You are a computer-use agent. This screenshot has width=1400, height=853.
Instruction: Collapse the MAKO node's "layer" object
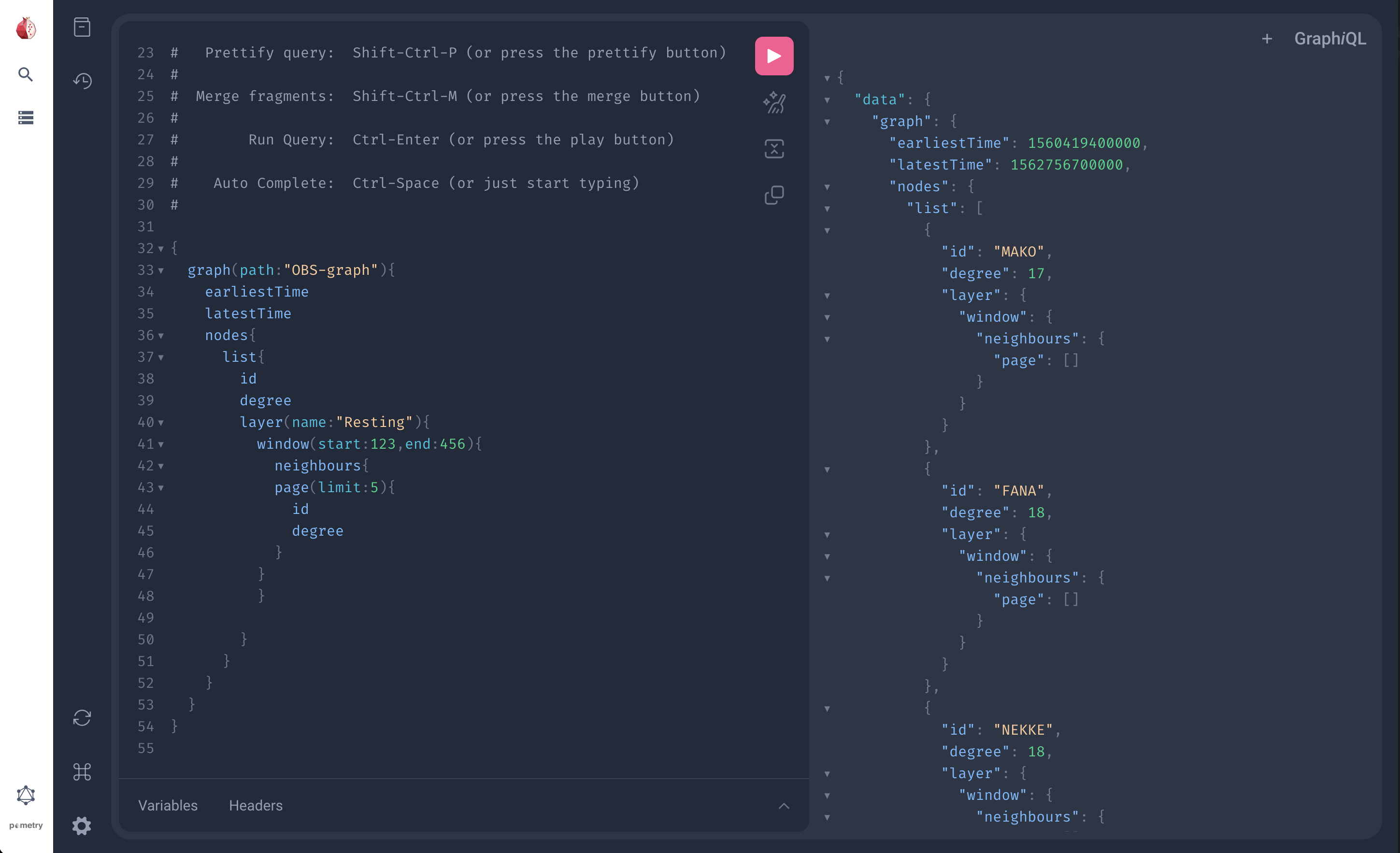[827, 295]
